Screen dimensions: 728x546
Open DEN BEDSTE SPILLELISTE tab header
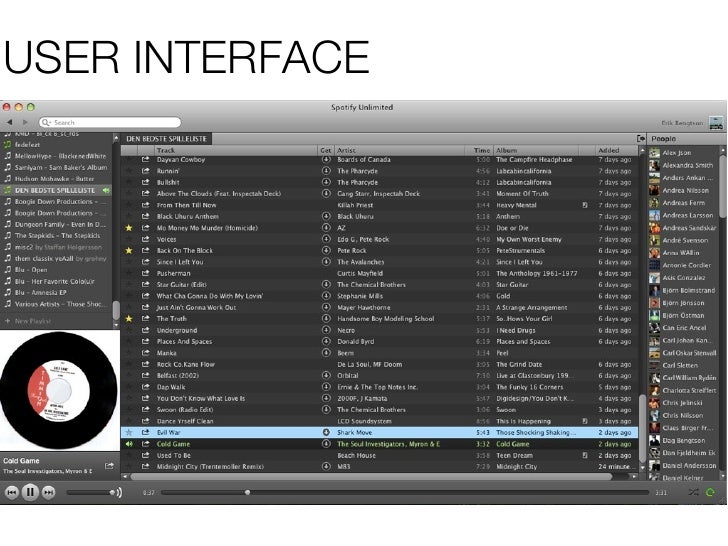point(166,139)
